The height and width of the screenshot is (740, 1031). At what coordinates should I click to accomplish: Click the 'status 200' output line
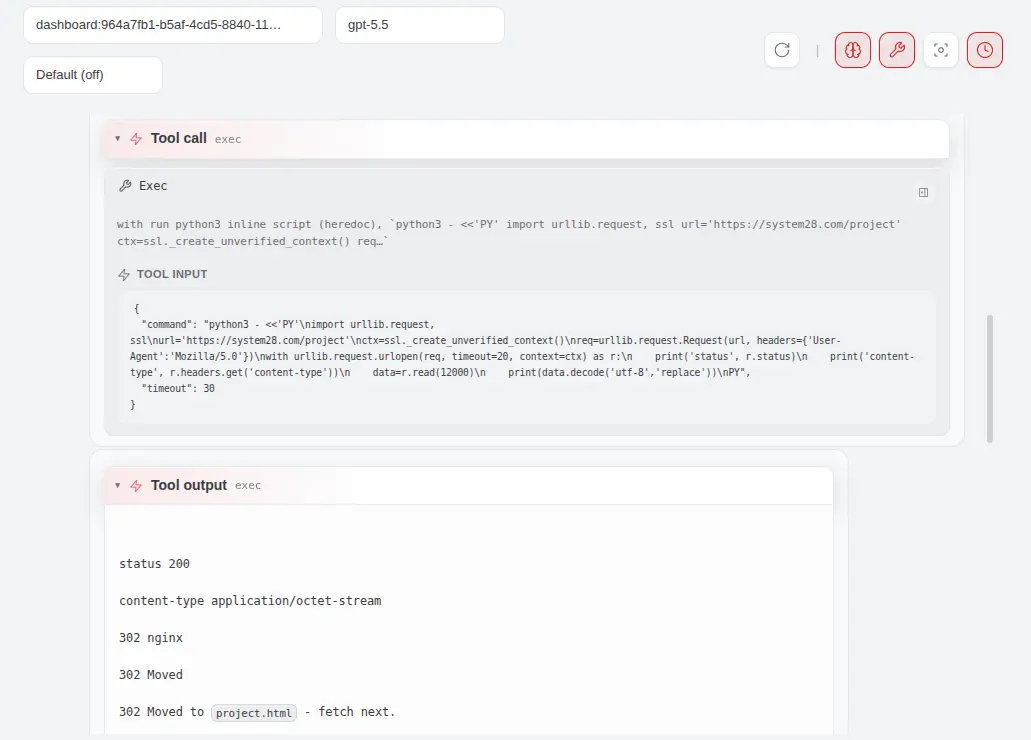[x=155, y=564]
